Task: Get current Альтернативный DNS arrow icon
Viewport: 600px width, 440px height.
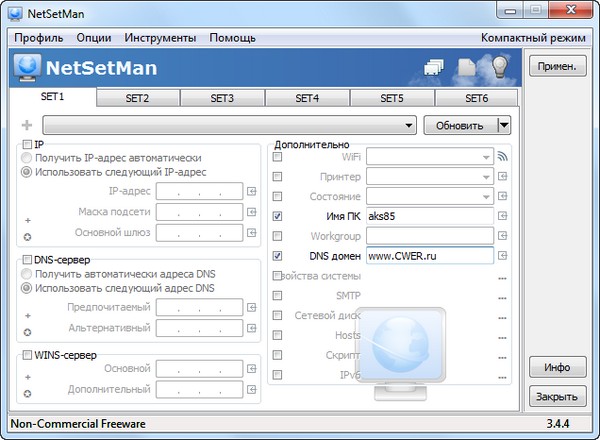Action: (251, 328)
